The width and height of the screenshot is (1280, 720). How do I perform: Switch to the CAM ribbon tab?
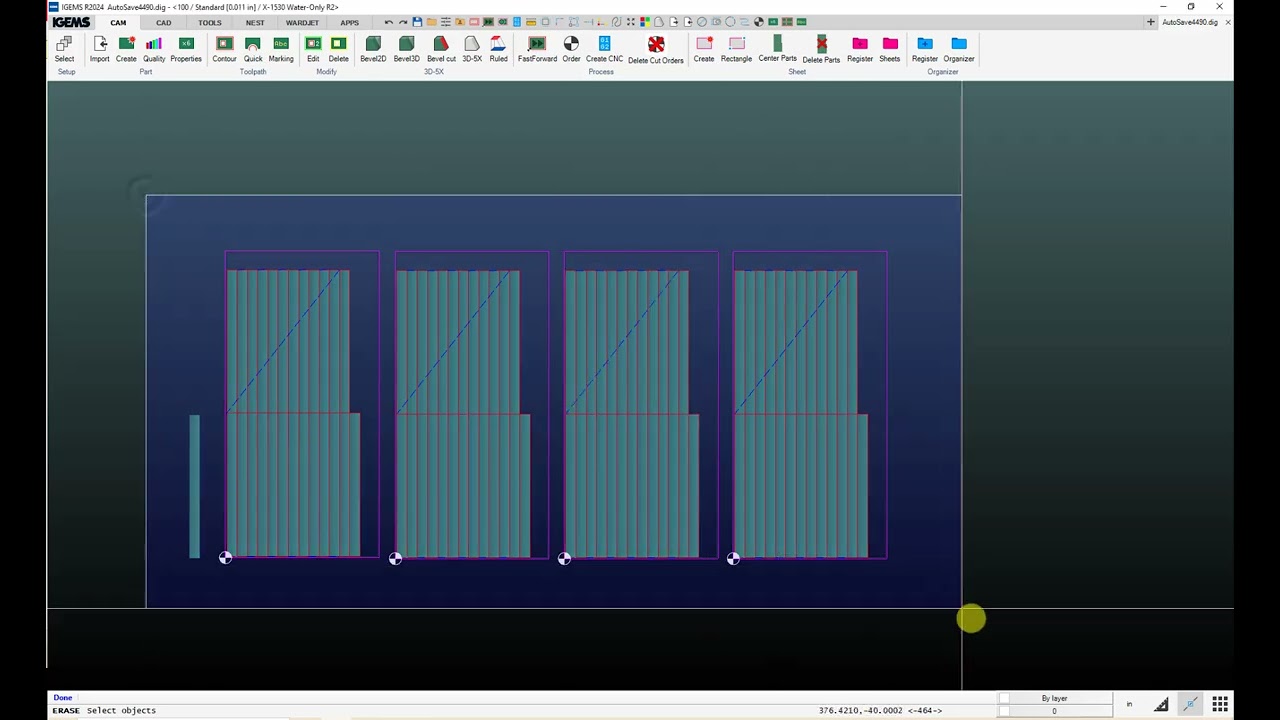(118, 22)
